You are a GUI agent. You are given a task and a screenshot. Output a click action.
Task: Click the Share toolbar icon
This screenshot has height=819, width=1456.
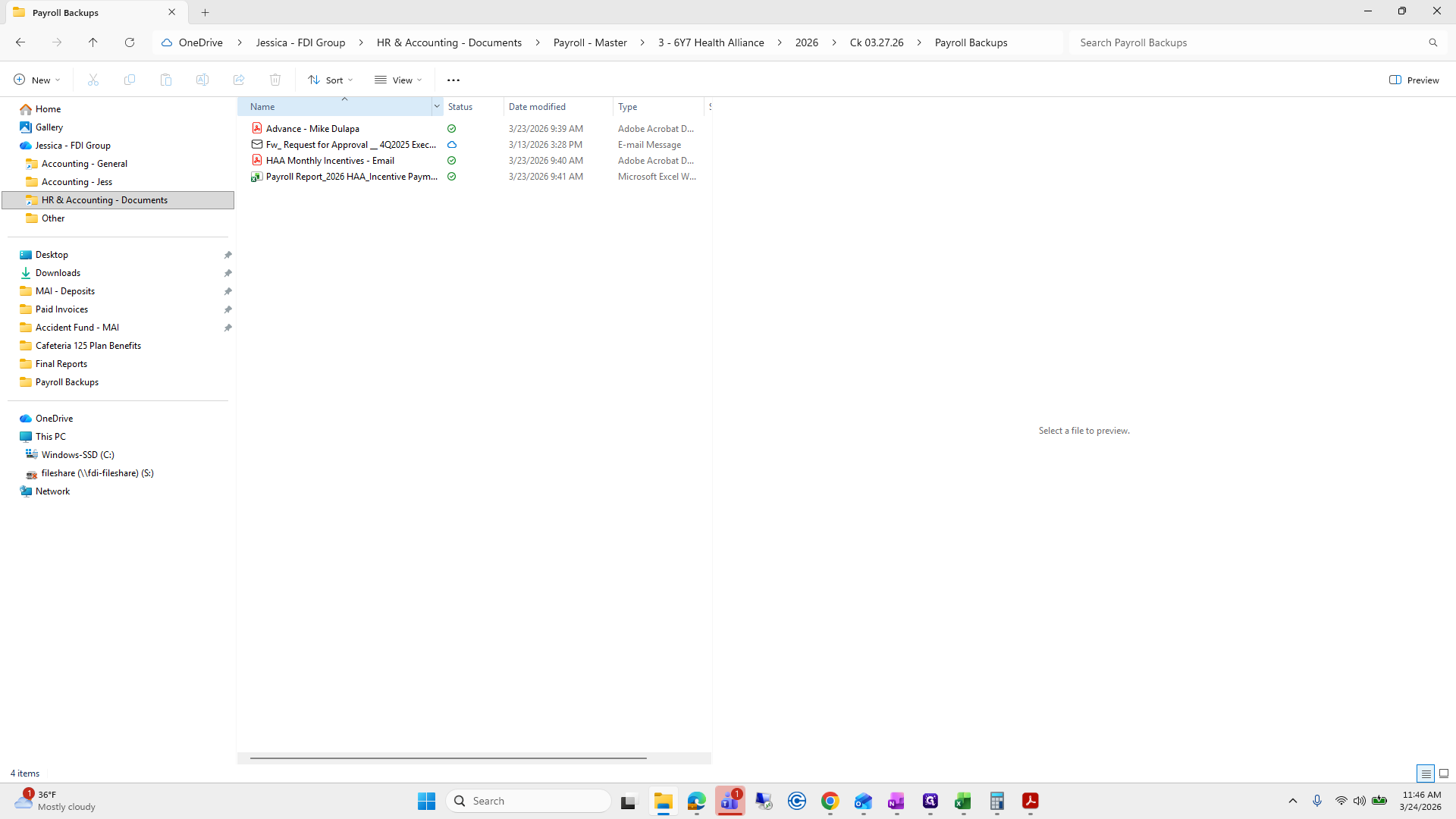click(239, 80)
